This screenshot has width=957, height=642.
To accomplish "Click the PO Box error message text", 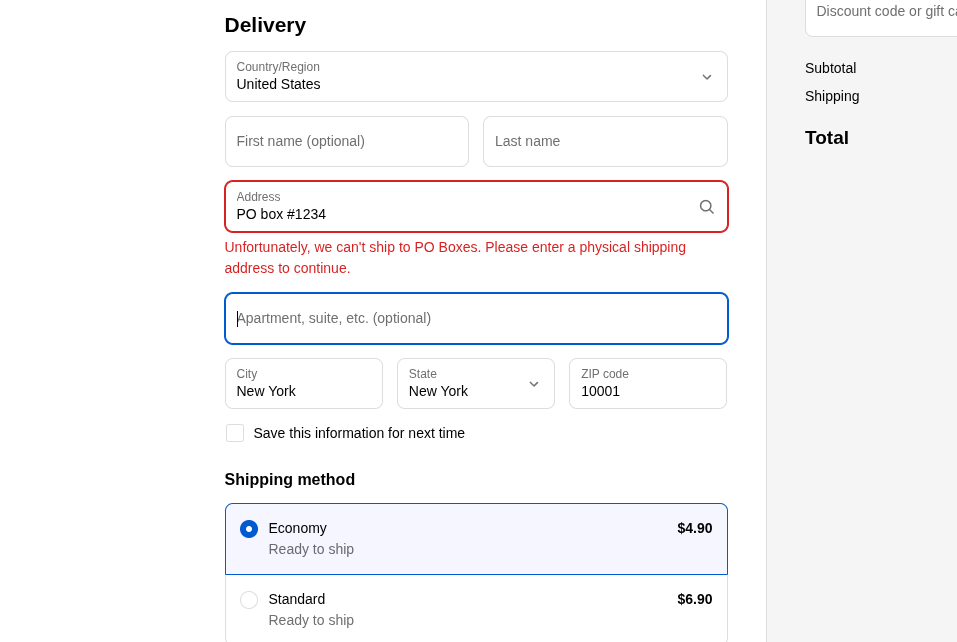I will 455,257.
